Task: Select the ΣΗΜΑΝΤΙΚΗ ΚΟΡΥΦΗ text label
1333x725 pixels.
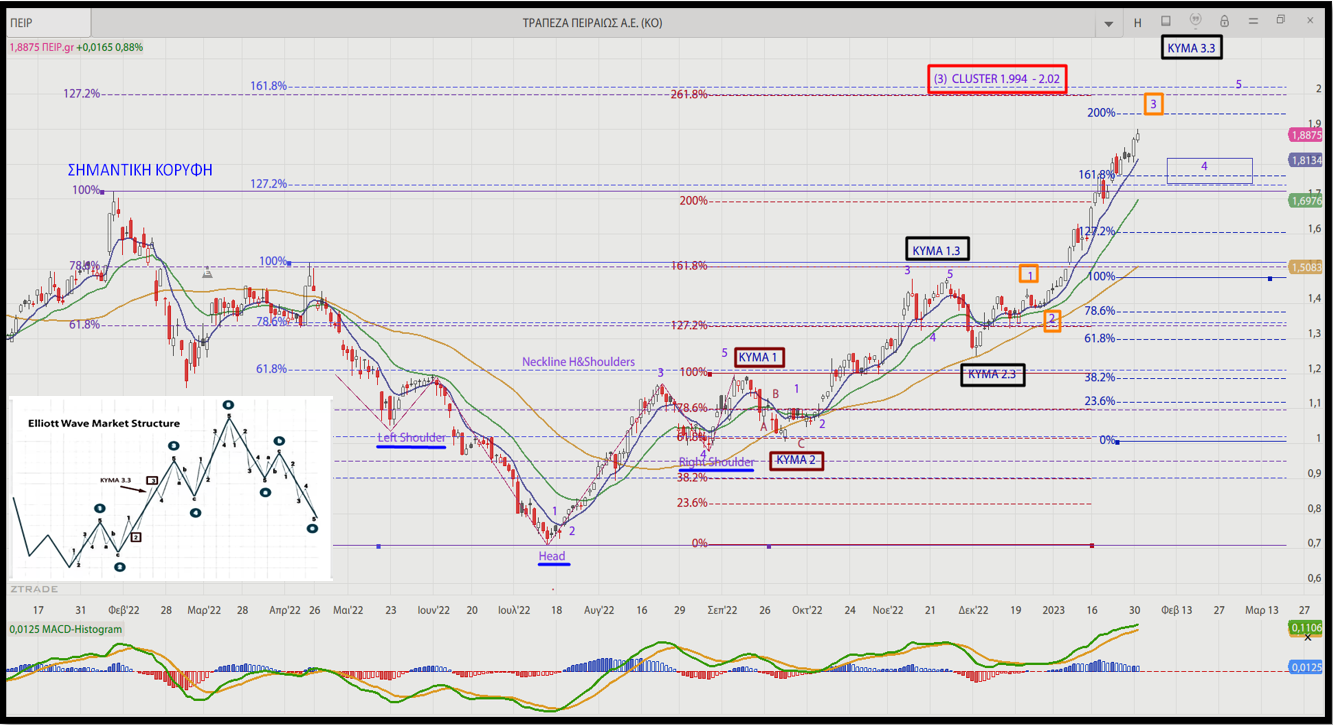Action: (x=140, y=170)
